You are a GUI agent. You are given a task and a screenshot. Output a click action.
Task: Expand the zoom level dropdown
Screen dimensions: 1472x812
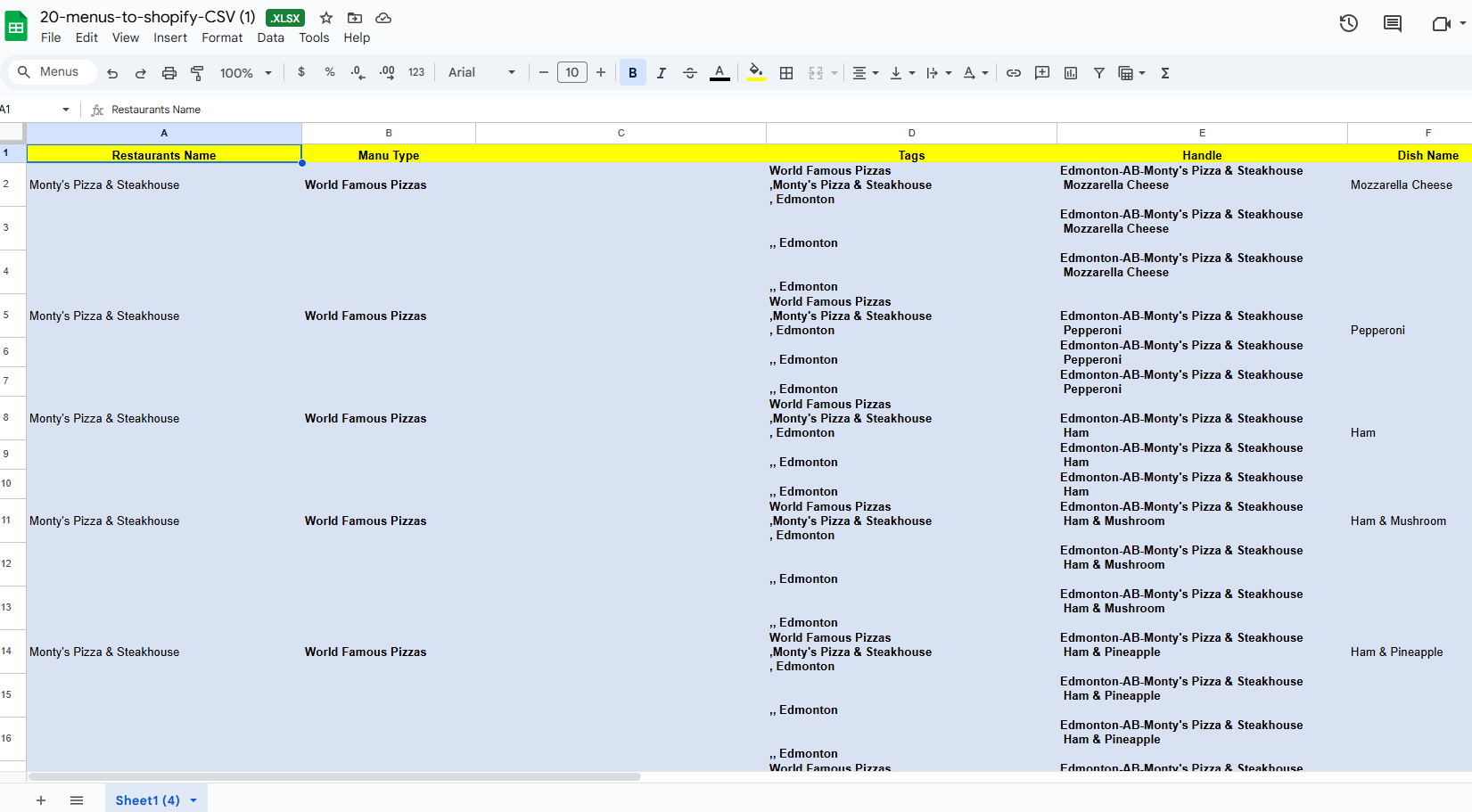tap(246, 73)
